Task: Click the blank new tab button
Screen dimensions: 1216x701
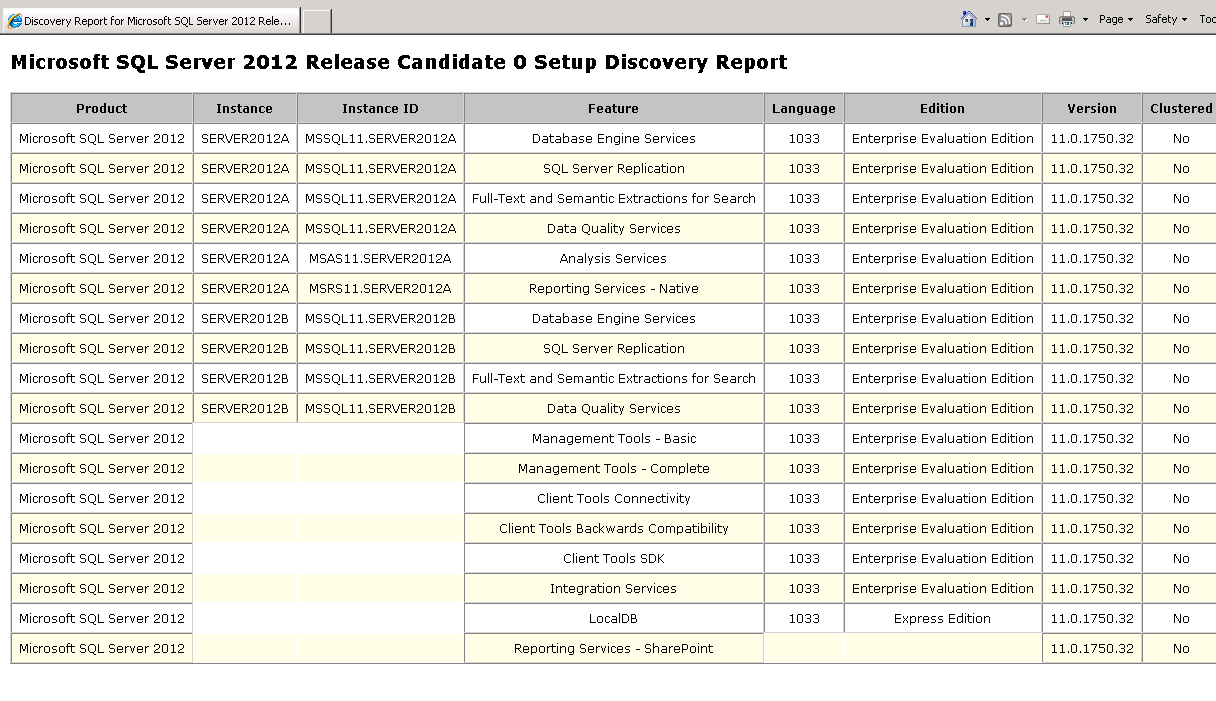Action: 316,21
